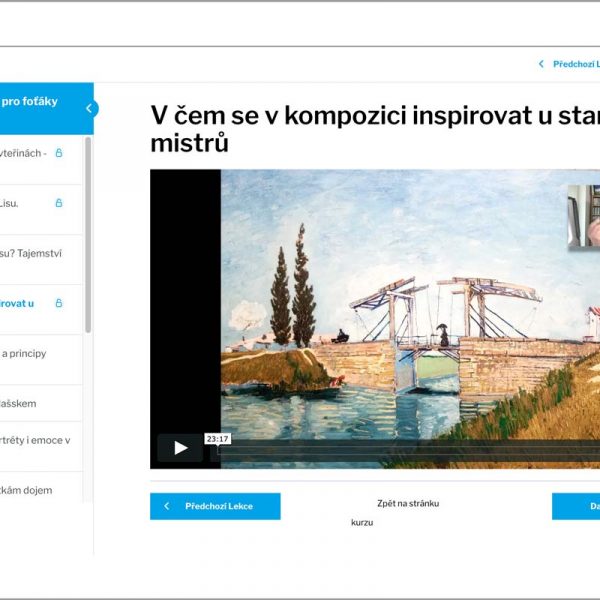The height and width of the screenshot is (600, 600).
Task: Click the next lesson button at bottom right
Action: tap(576, 506)
